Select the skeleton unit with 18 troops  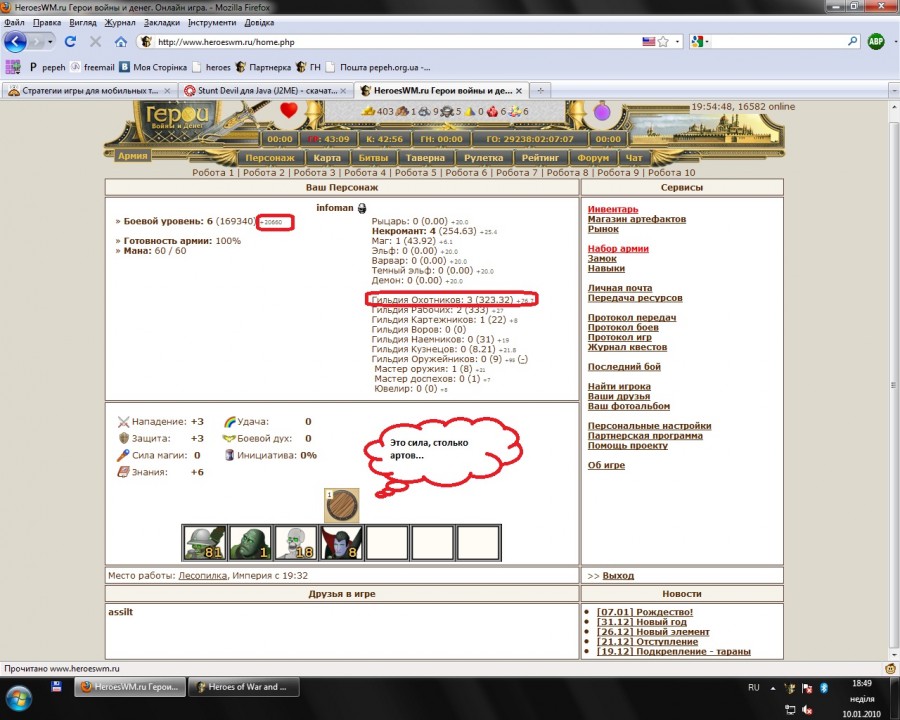coord(296,543)
